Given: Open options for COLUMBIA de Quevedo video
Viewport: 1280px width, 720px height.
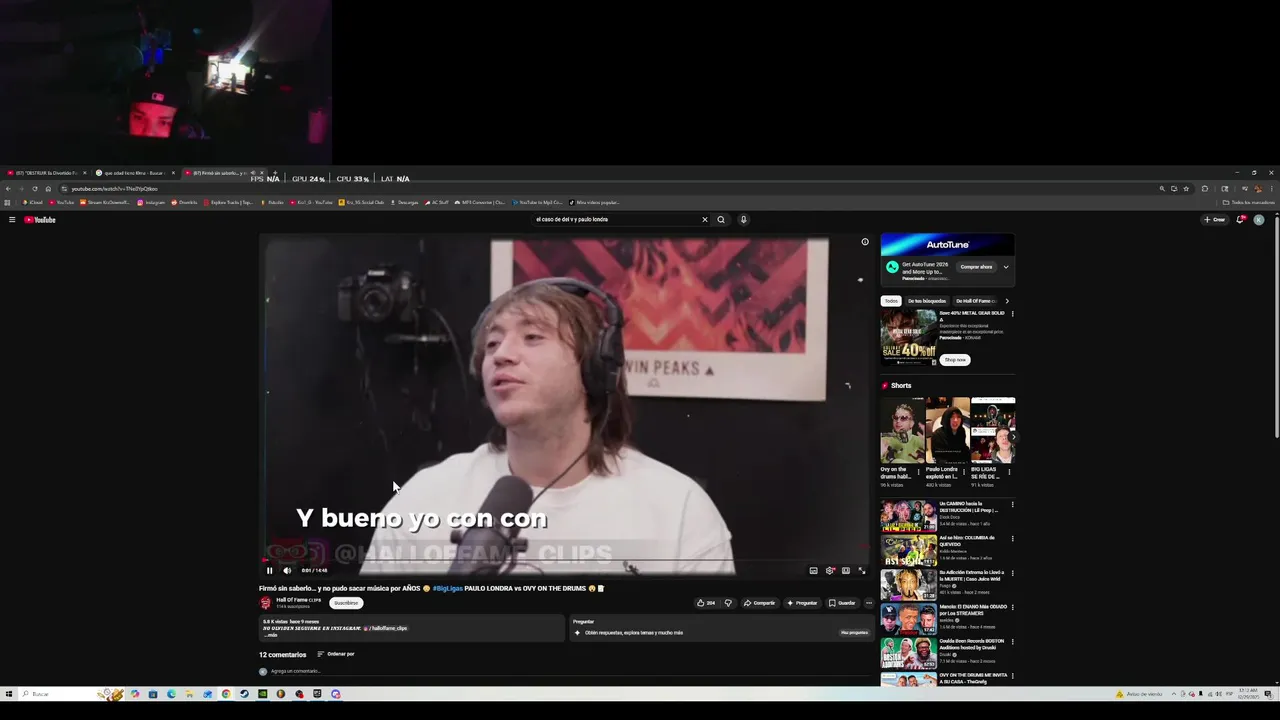Looking at the screenshot, I should coord(1012,539).
